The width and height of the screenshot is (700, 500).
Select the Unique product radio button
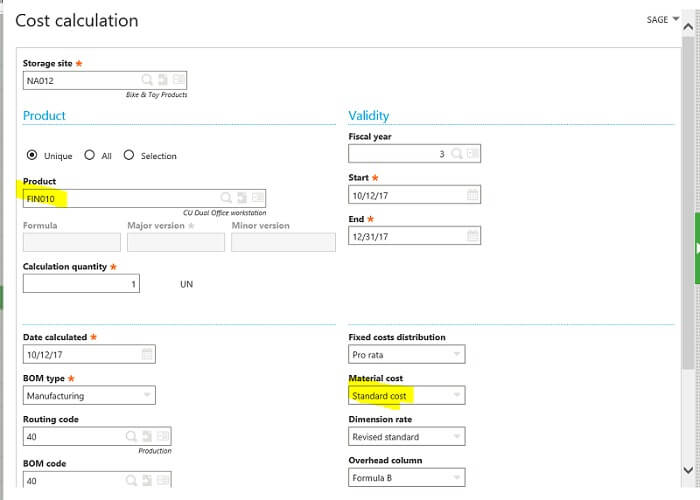(x=32, y=155)
